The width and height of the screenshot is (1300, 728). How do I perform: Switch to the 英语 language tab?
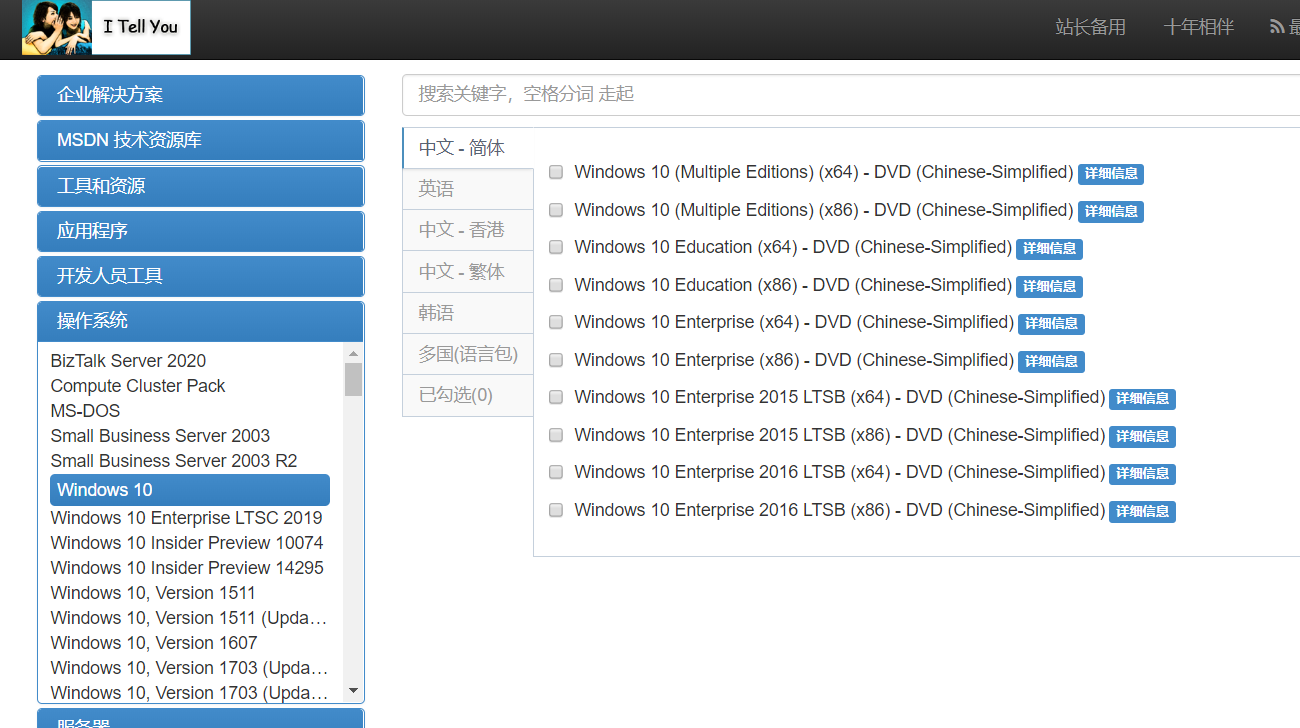pyautogui.click(x=468, y=189)
